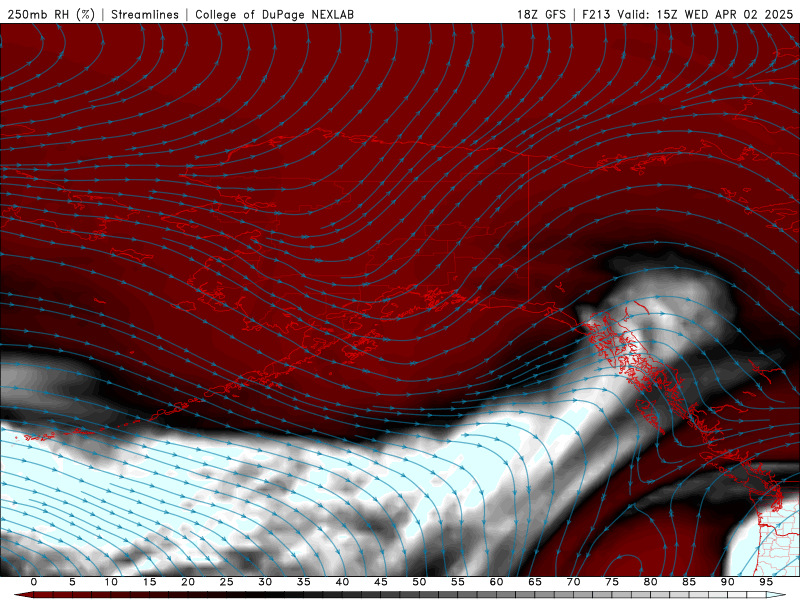The width and height of the screenshot is (800, 600).
Task: Click the "25" tick label on the scale
Action: pos(227,582)
